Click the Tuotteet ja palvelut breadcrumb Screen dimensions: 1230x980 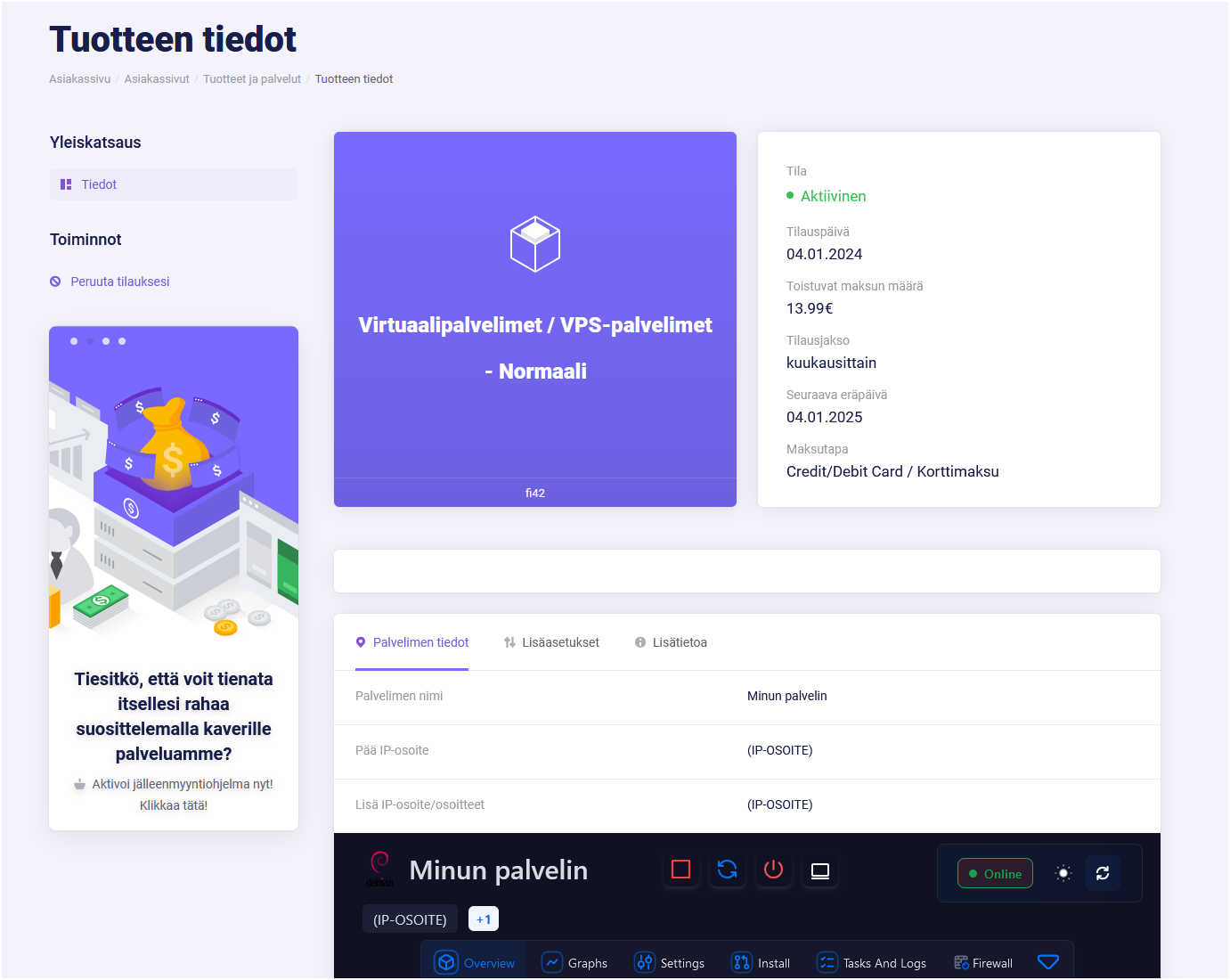point(252,79)
